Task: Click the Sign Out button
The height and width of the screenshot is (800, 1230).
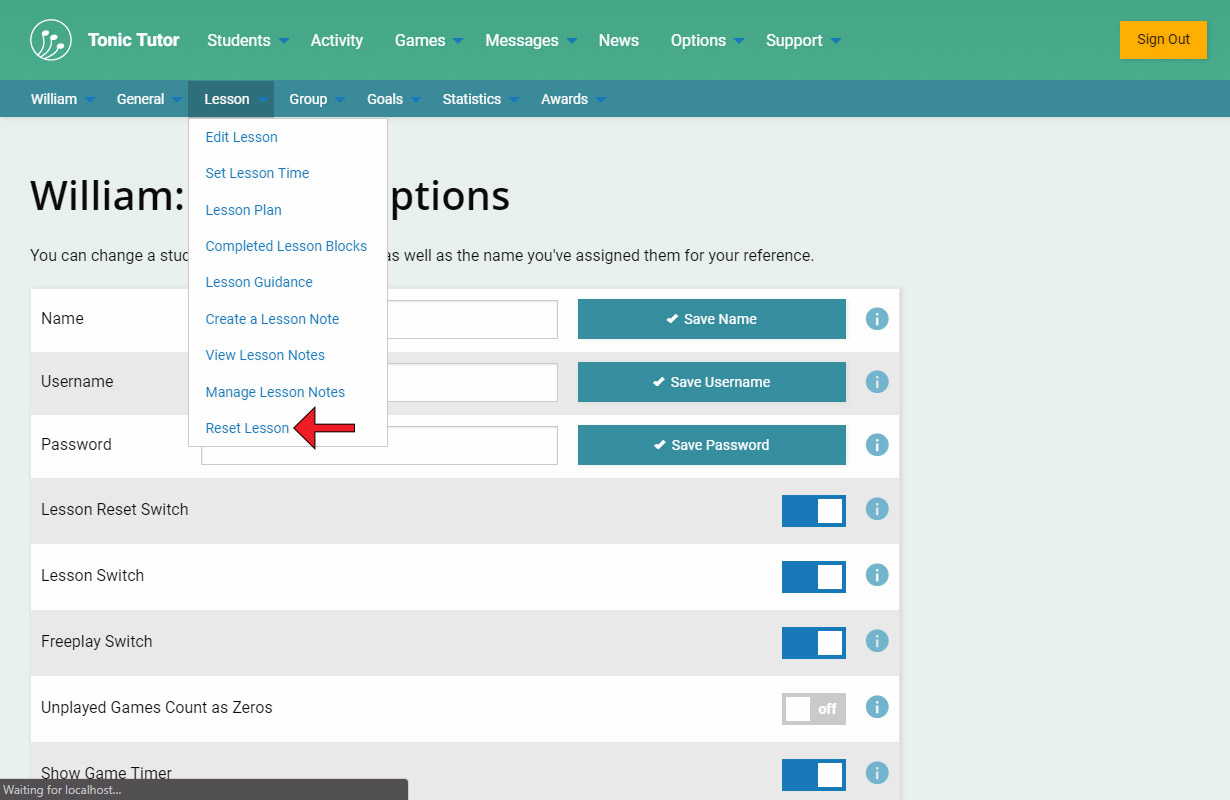Action: [1163, 40]
